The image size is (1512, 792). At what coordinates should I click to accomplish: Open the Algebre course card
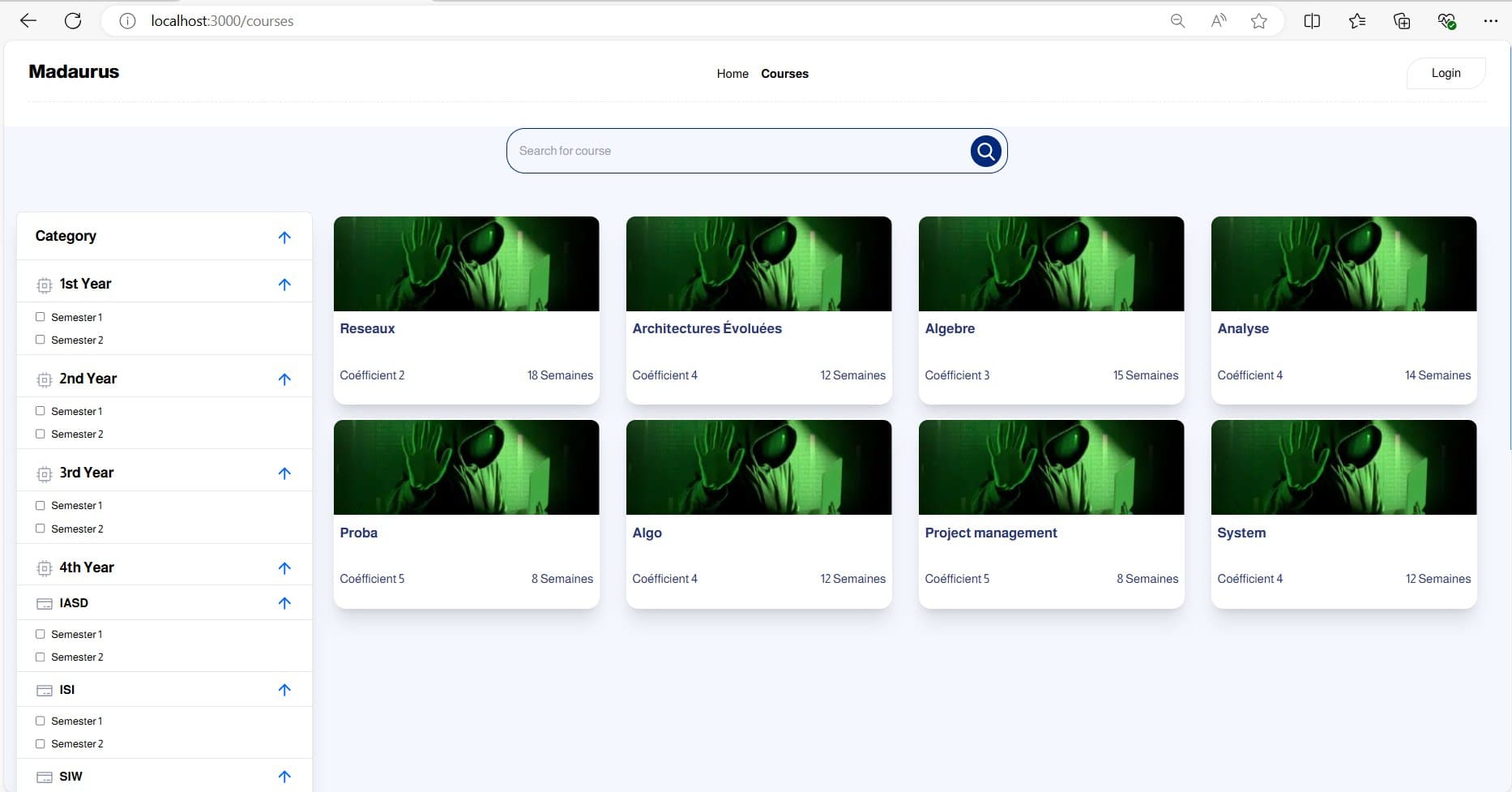click(x=1050, y=310)
